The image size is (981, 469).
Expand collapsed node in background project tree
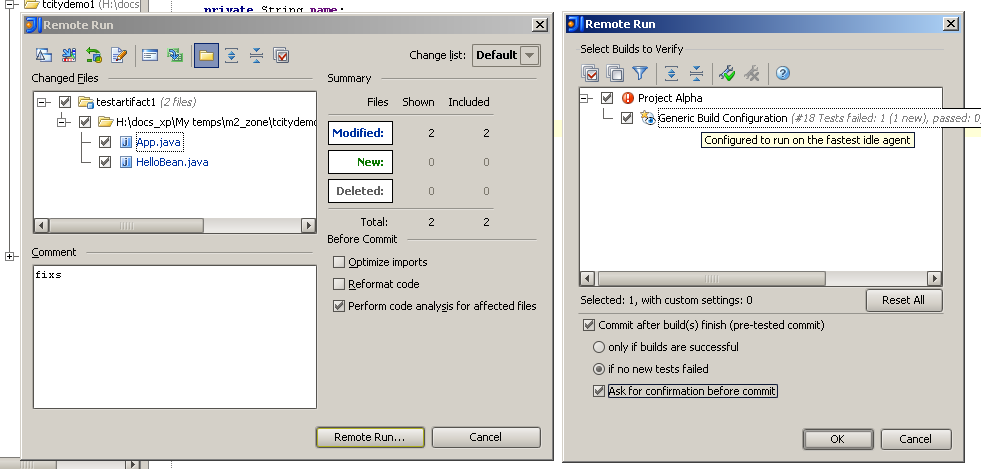click(x=9, y=256)
